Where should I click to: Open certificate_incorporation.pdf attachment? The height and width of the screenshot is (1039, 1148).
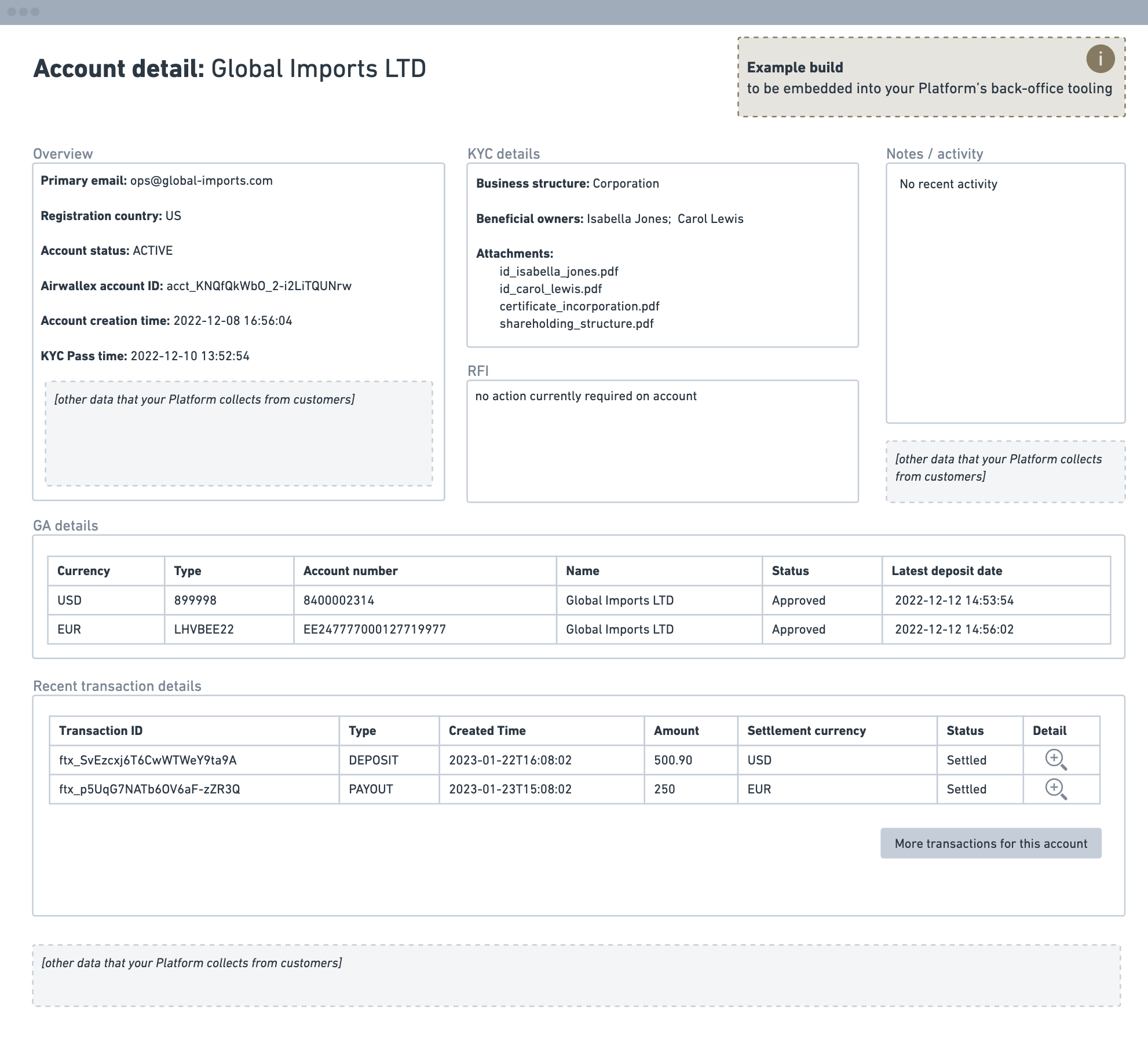[579, 306]
